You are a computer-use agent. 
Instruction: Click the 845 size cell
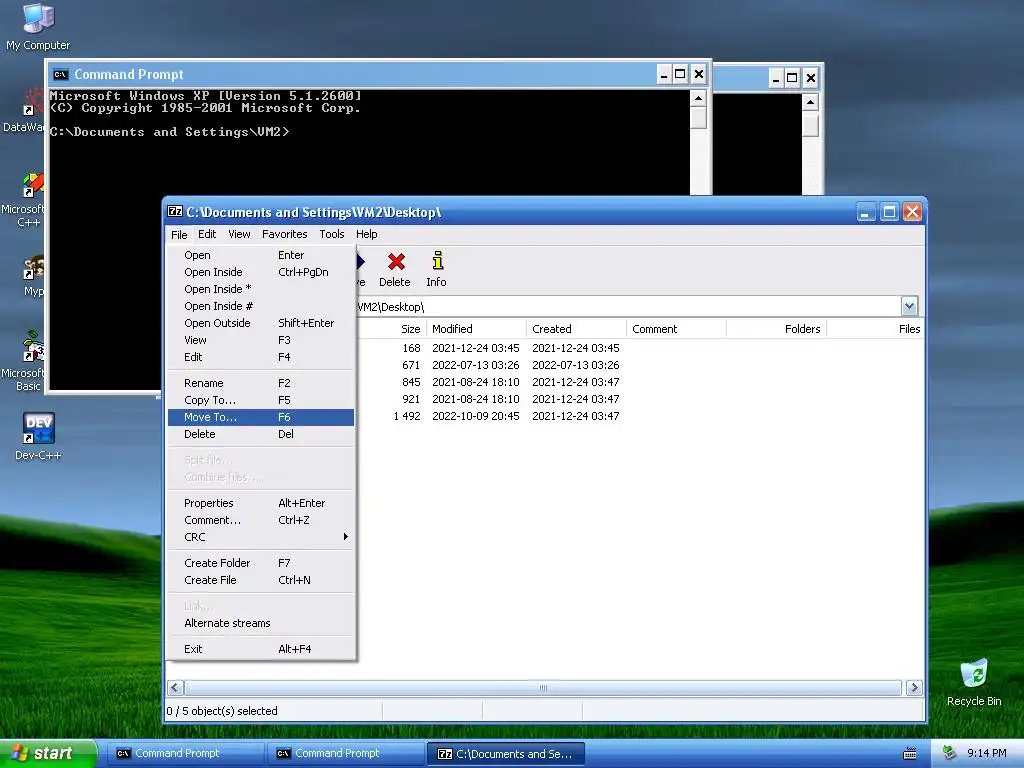pos(411,382)
